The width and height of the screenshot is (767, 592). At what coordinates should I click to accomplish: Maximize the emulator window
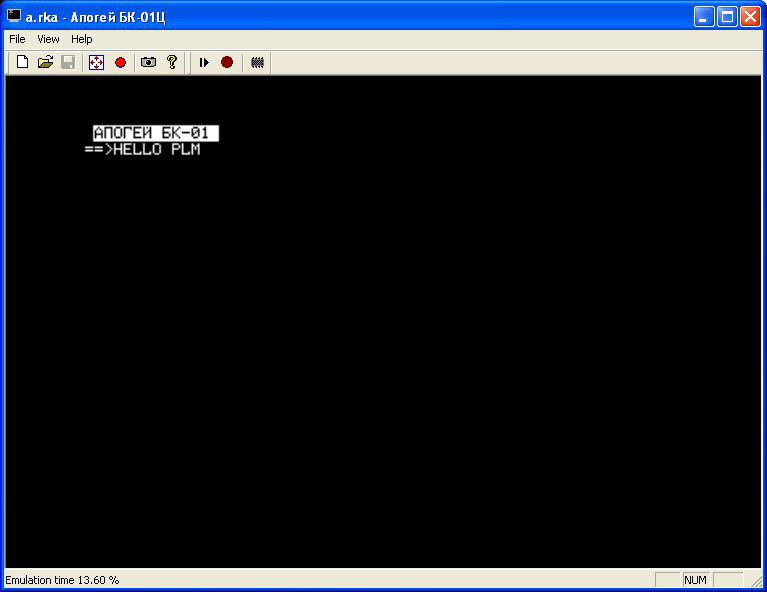(728, 16)
